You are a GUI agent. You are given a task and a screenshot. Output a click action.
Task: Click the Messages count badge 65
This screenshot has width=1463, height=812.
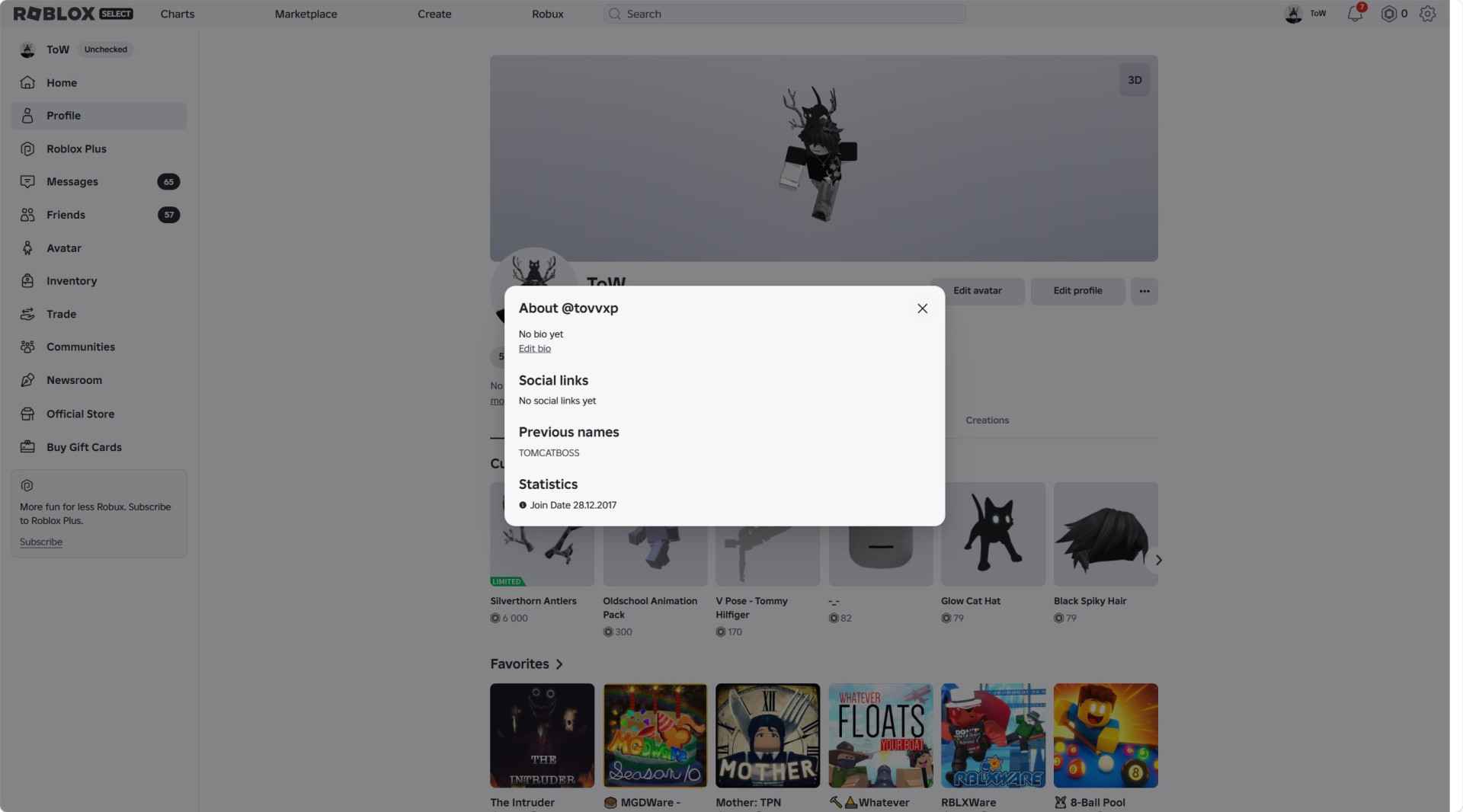tap(168, 181)
